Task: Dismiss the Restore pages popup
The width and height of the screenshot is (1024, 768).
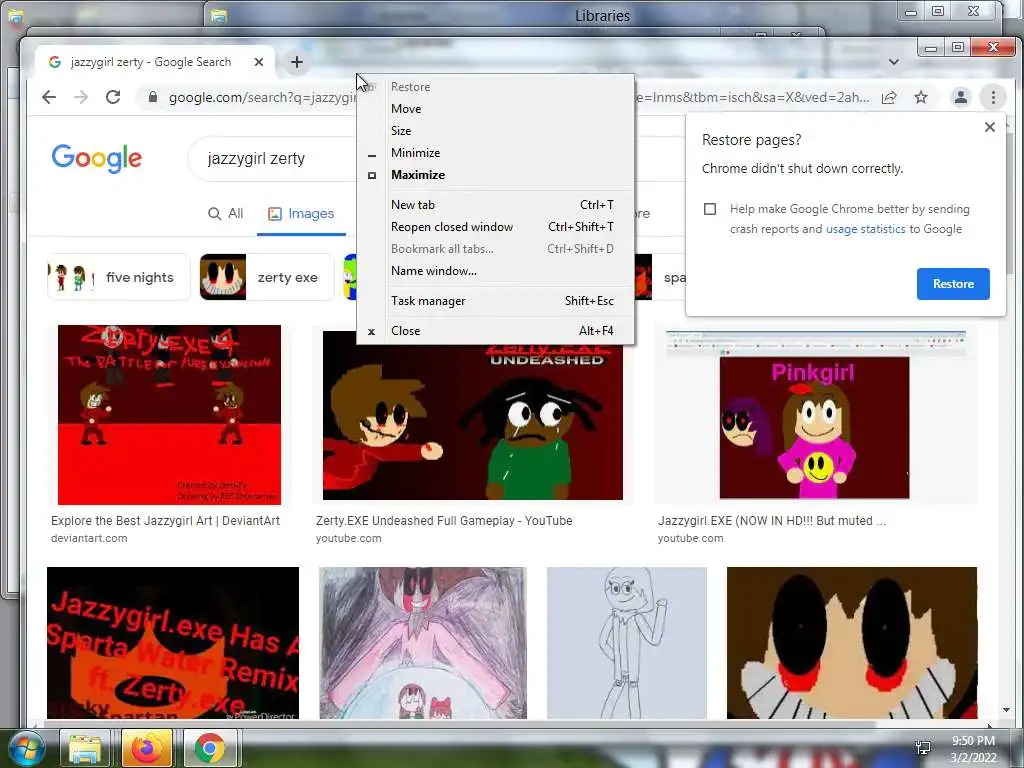Action: (989, 127)
